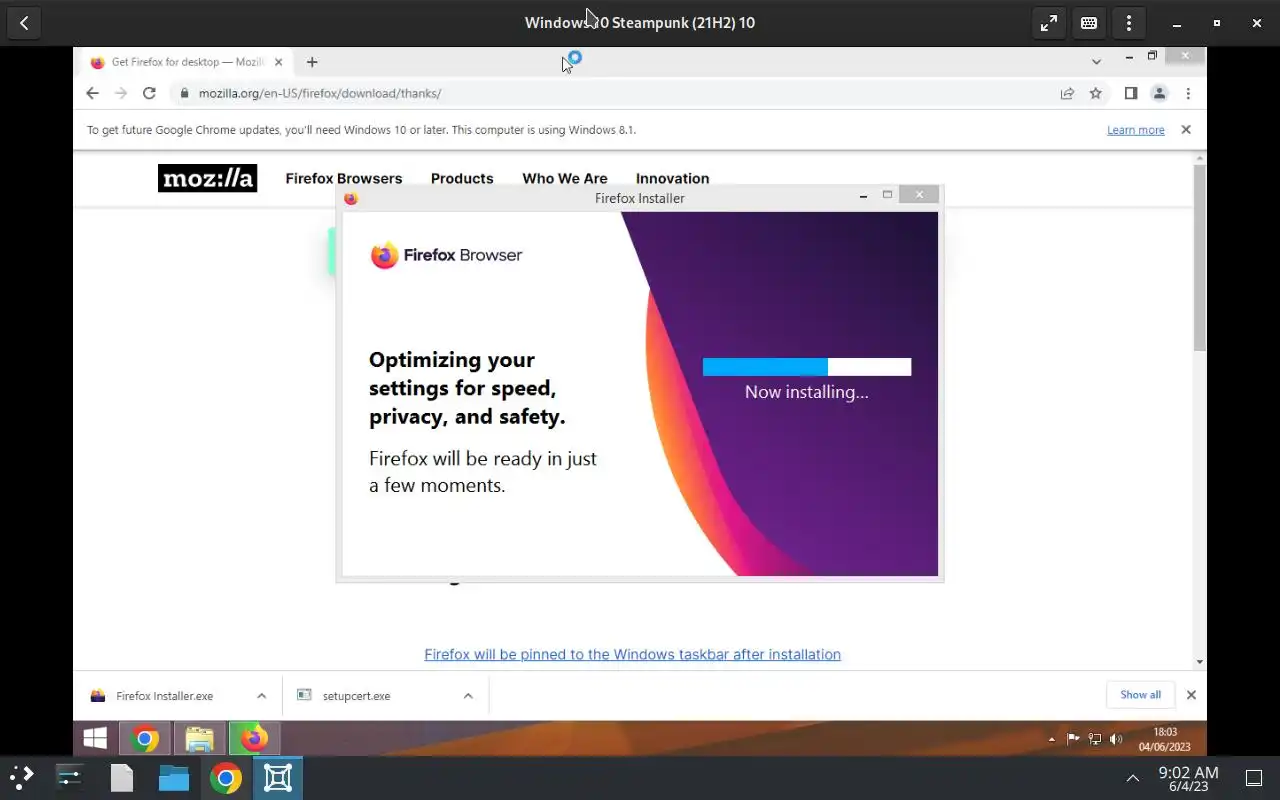
Task: Expand Firefox Installer.exe download options
Action: pos(261,696)
